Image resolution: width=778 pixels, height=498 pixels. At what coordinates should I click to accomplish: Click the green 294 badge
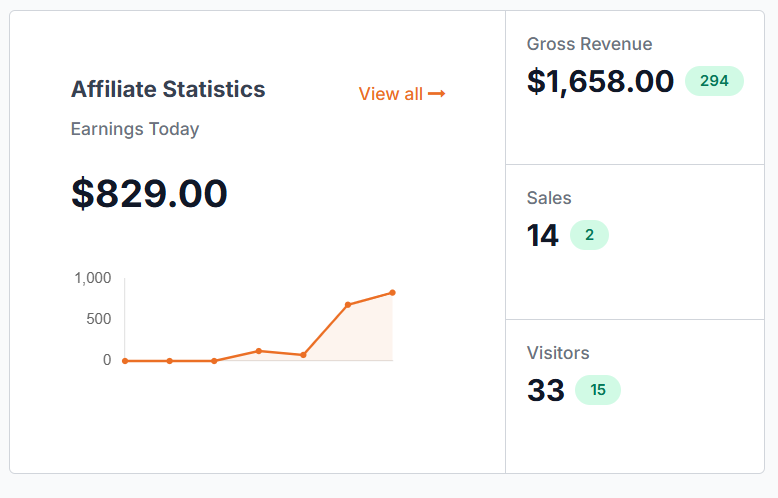click(x=714, y=81)
